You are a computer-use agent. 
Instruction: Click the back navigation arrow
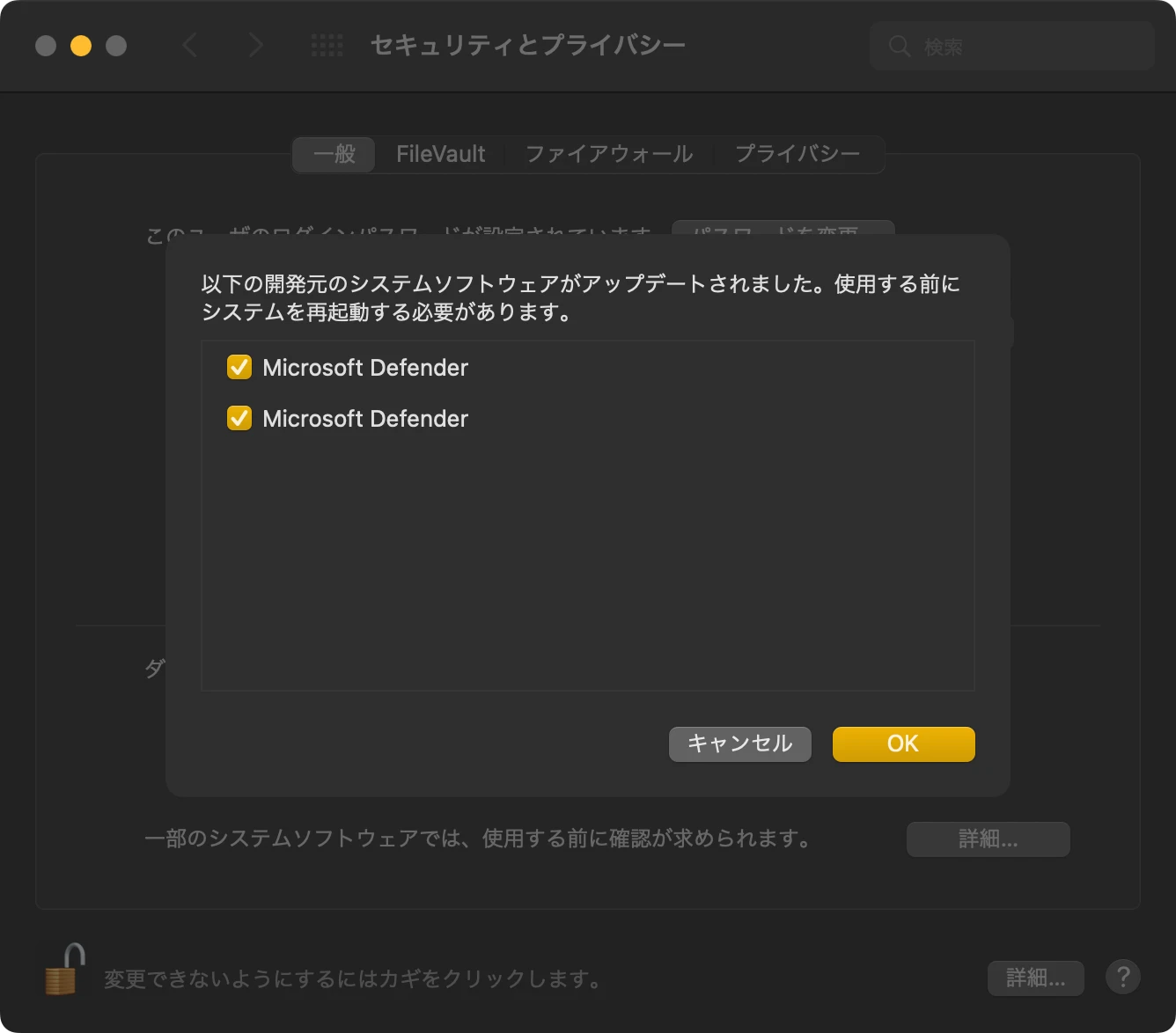point(189,46)
